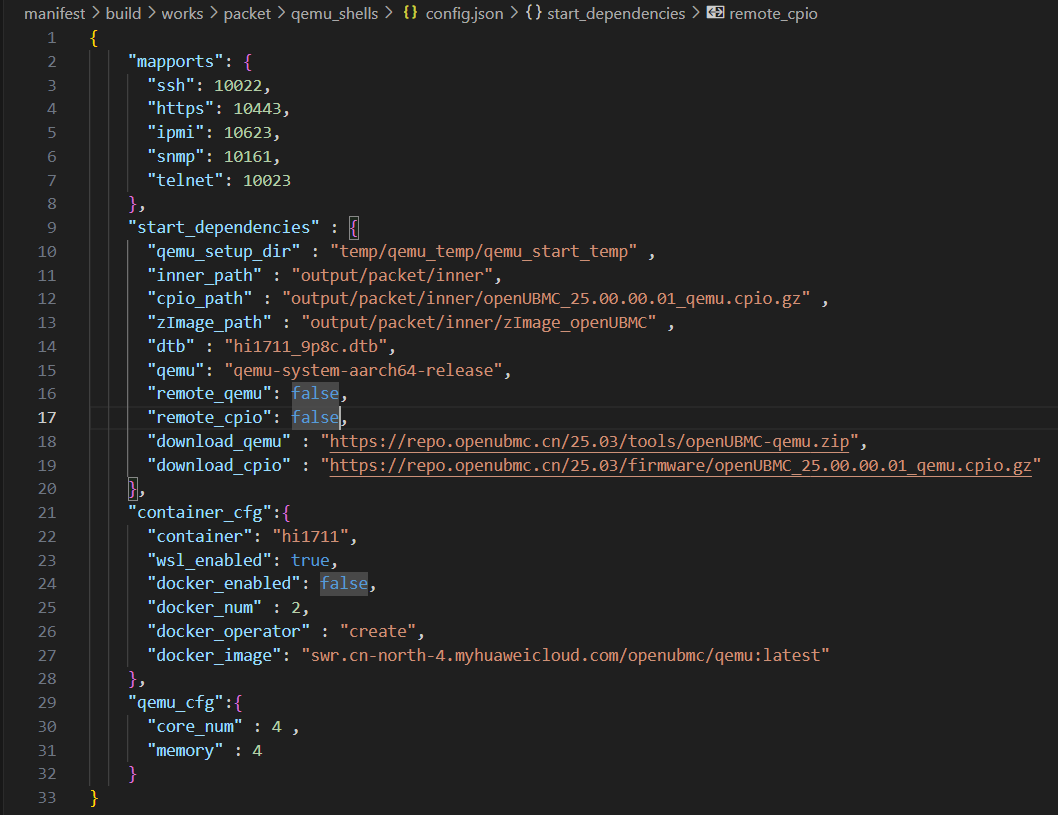Screen dimensions: 1058x815
Task: Click the boolean symbol icon before remote_cpio
Action: (x=715, y=14)
